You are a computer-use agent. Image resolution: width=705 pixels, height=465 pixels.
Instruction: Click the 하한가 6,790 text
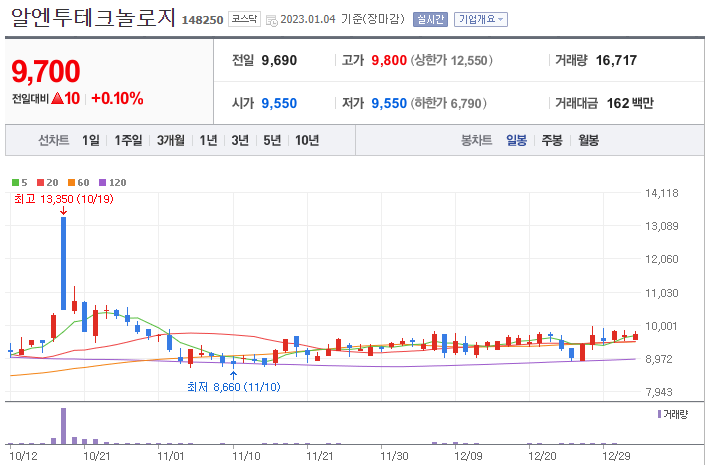click(x=449, y=103)
